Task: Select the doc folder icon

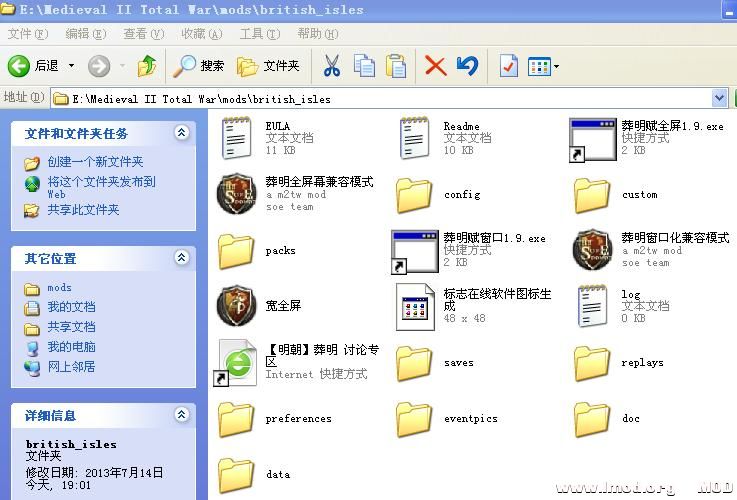Action: coord(592,419)
